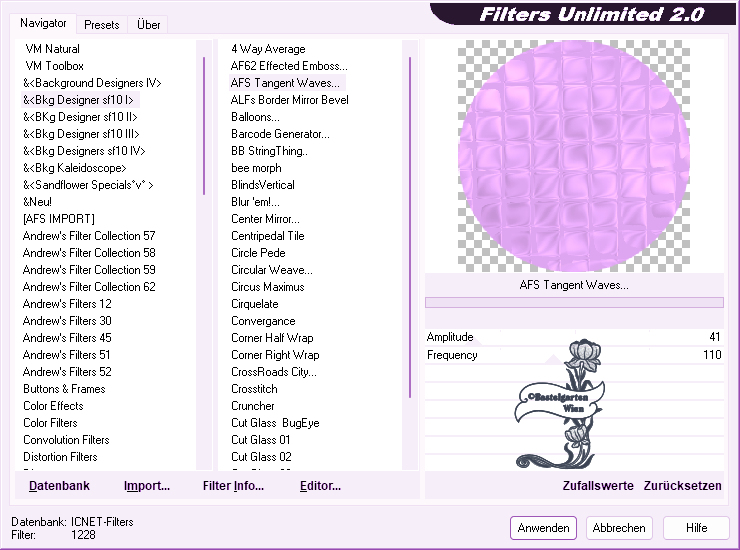The height and width of the screenshot is (550, 740).
Task: Select Circle Pede filter
Action: pyautogui.click(x=258, y=253)
